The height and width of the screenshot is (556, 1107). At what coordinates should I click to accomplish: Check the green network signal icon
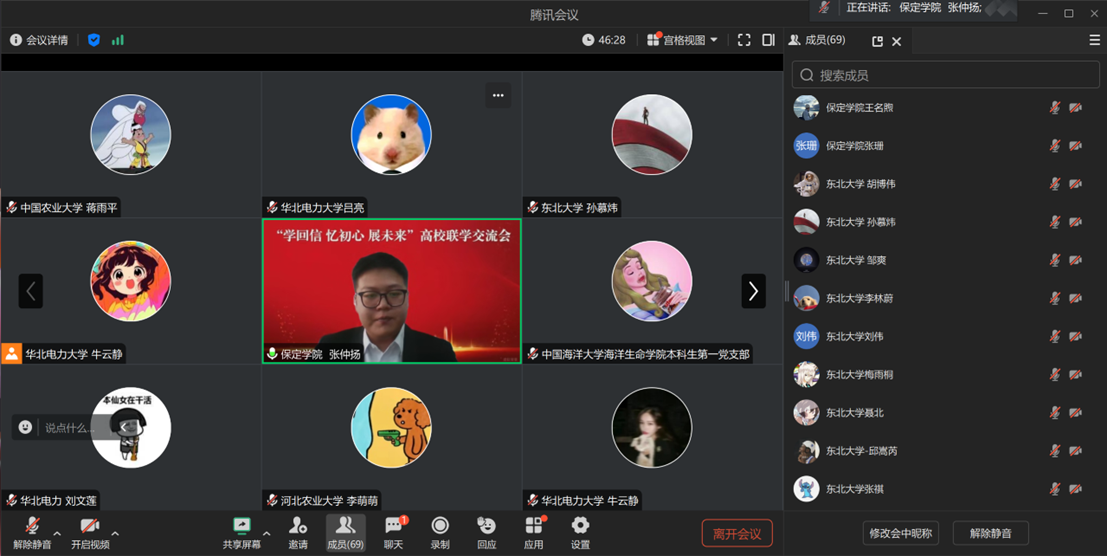click(118, 40)
